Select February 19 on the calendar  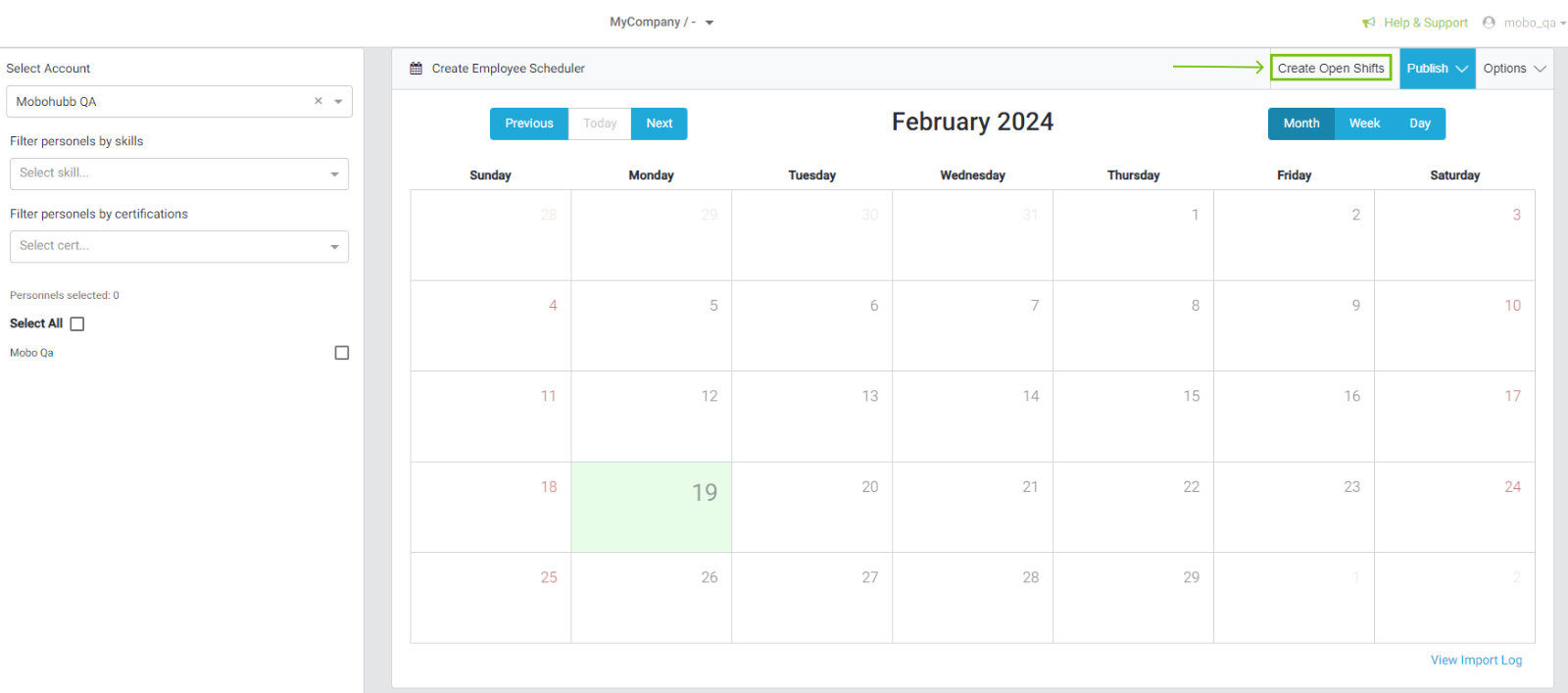[x=652, y=507]
